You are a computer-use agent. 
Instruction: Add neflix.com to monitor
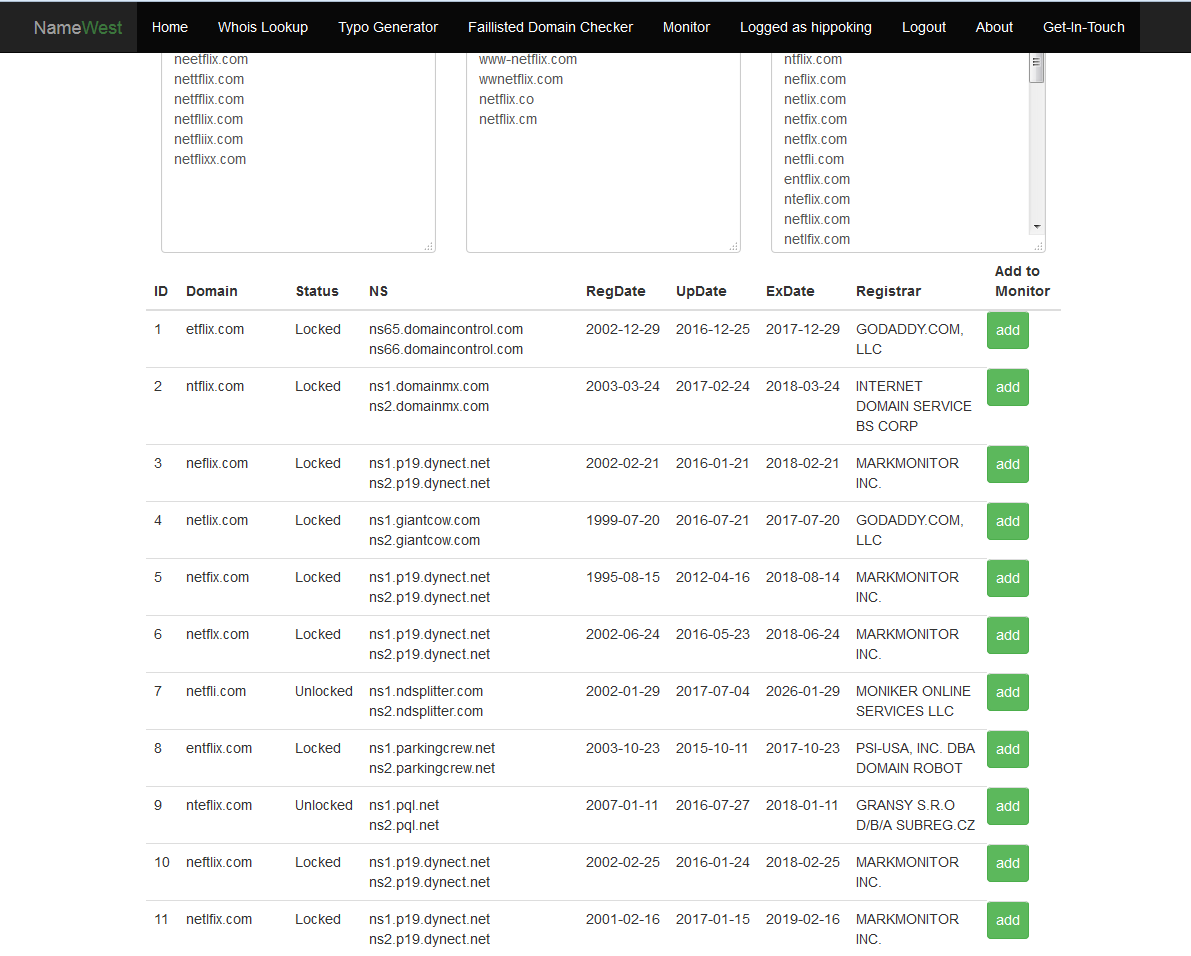click(x=1008, y=464)
